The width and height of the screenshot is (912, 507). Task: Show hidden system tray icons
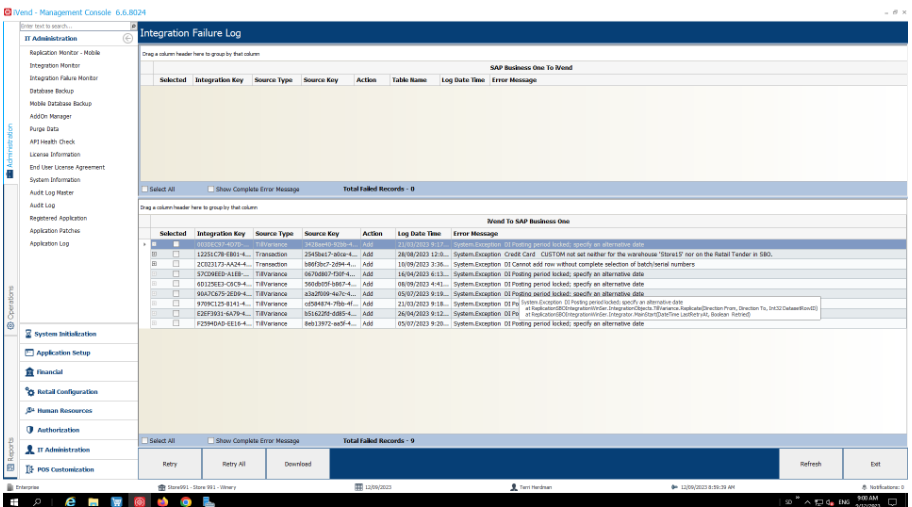point(807,502)
